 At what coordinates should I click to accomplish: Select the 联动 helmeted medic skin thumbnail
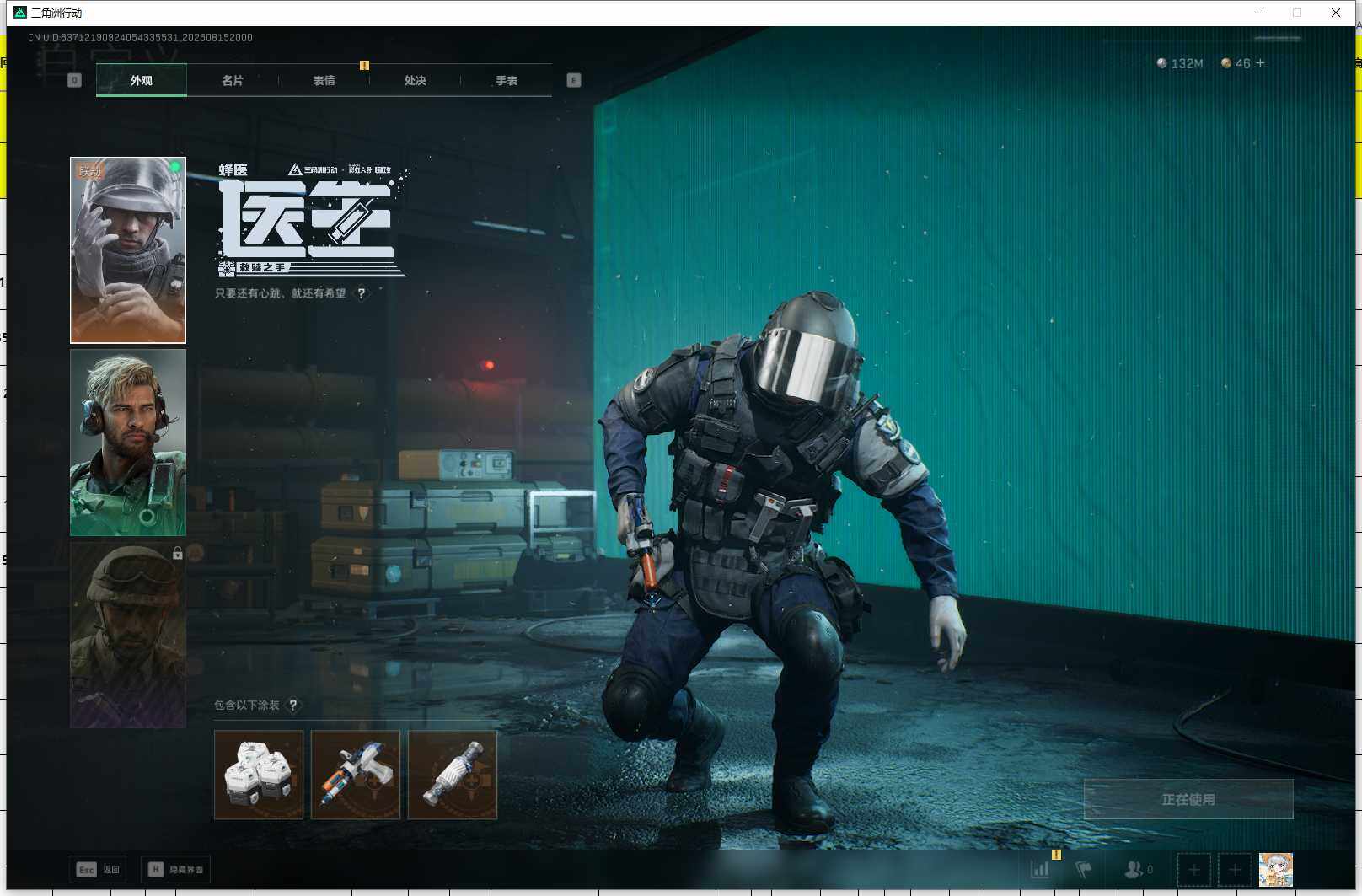128,250
